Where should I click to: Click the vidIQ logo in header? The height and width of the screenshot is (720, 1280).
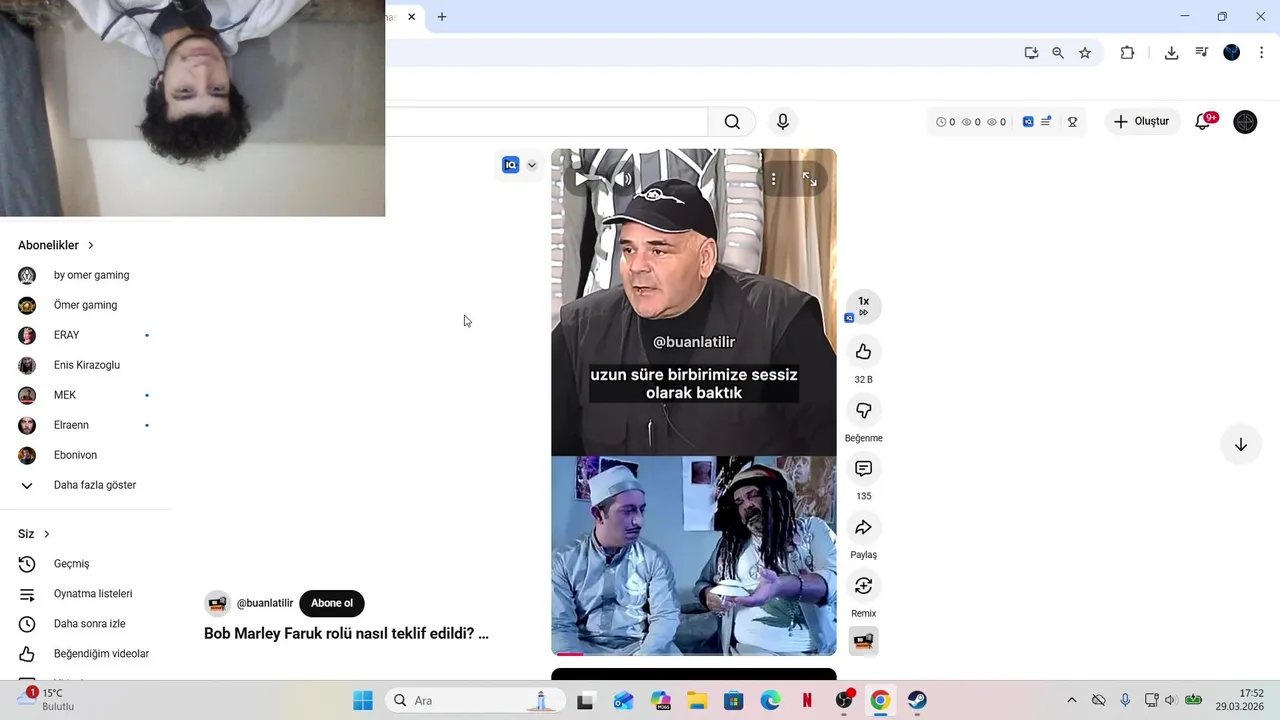1028,122
